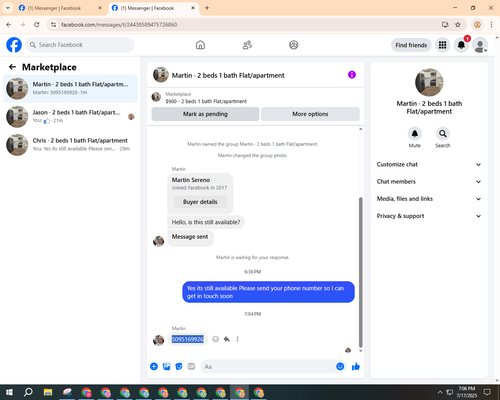Click More options button

(310, 114)
